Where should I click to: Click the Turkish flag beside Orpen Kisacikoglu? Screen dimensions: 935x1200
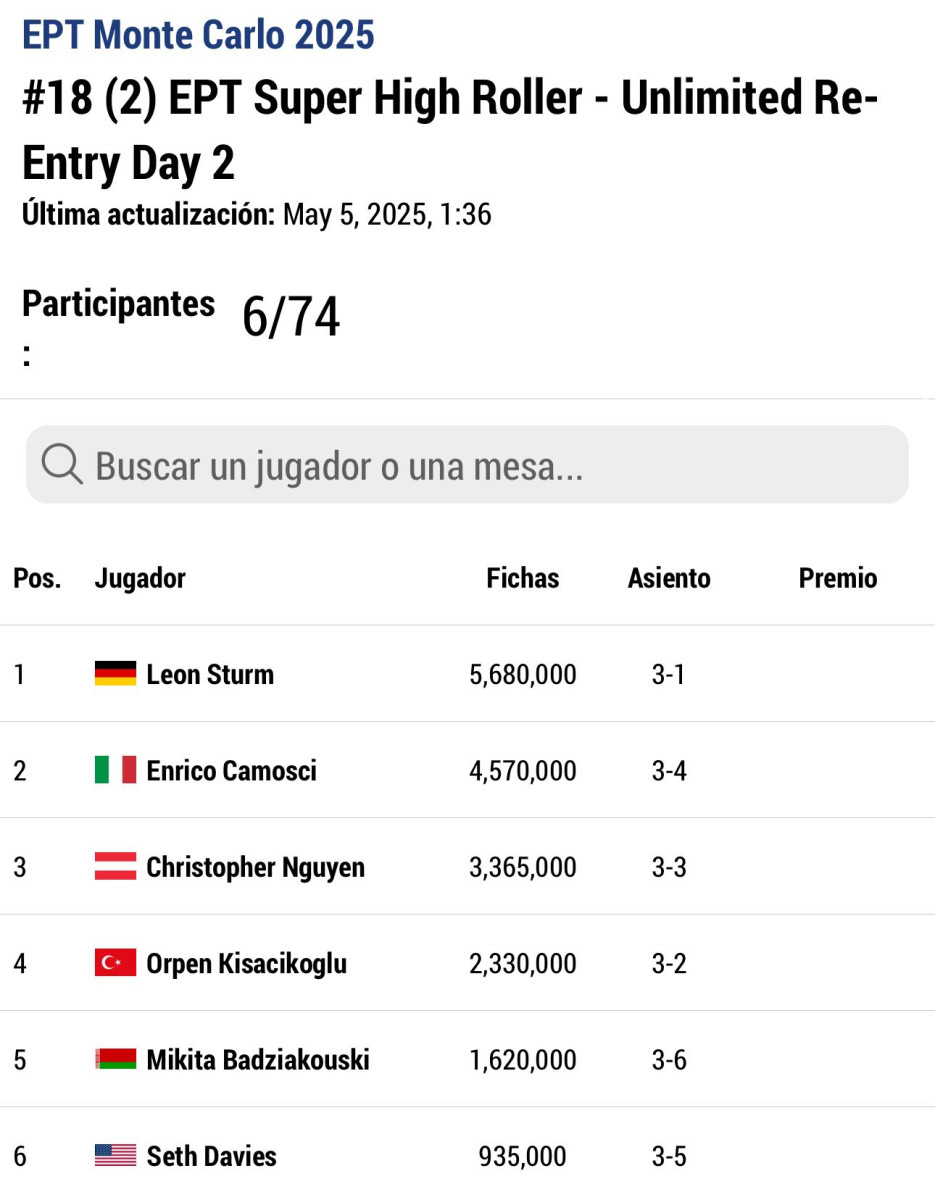[115, 963]
